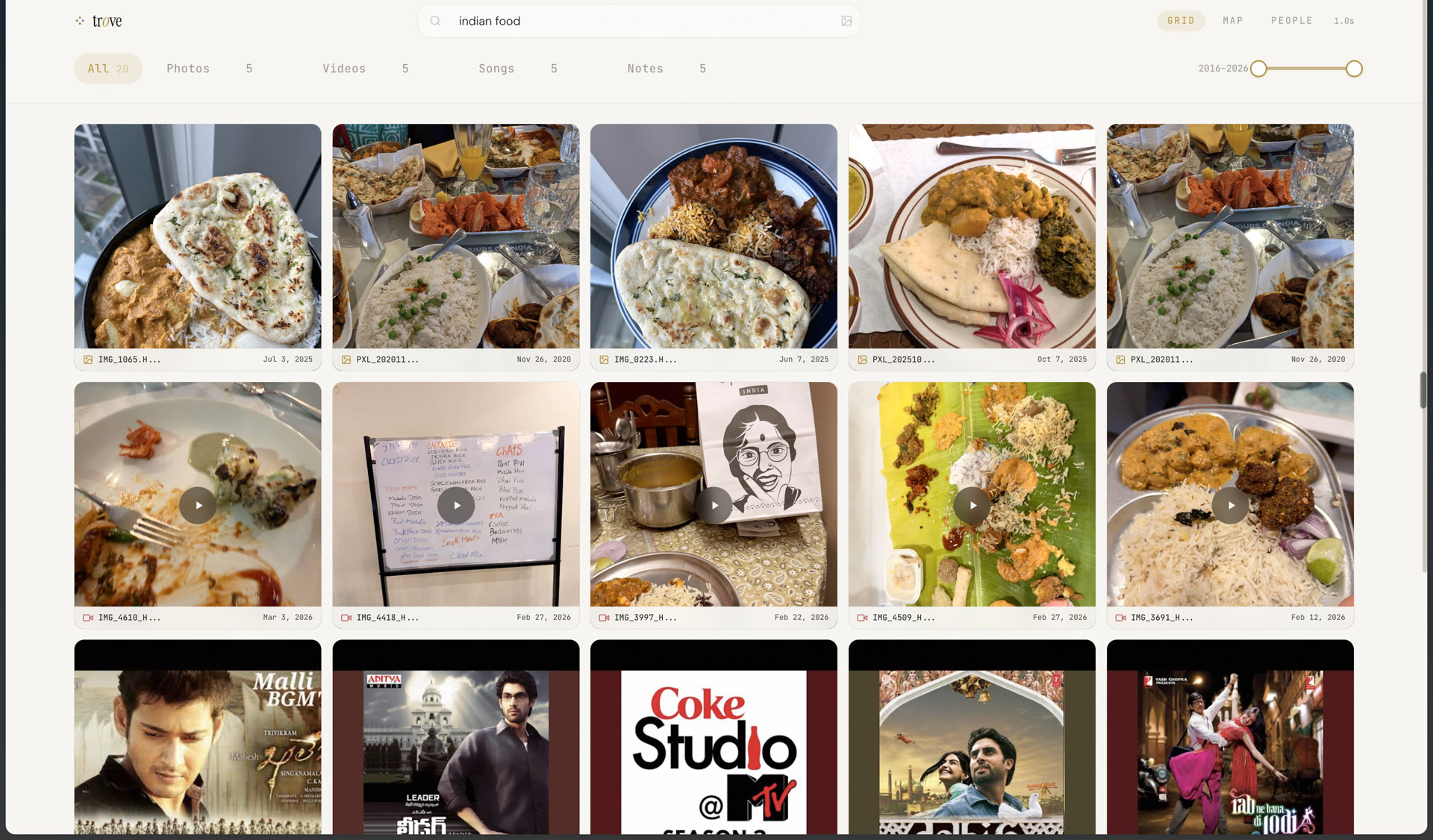This screenshot has width=1433, height=840.
Task: Play the menu whiteboard video IMG_4418_H
Action: click(456, 505)
